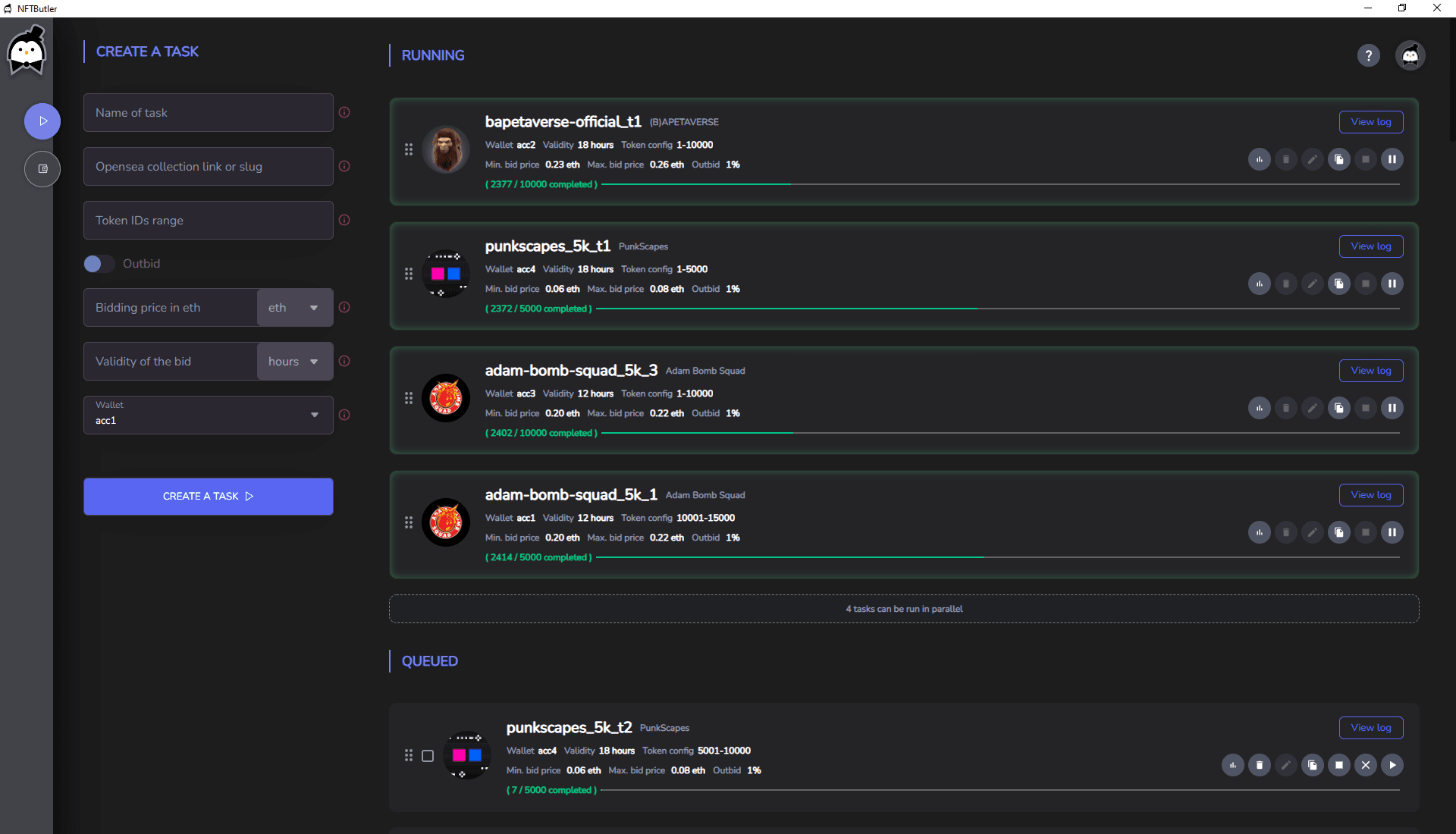View log for punkscapes_5k_t1
Image resolution: width=1456 pixels, height=834 pixels.
[x=1371, y=246]
